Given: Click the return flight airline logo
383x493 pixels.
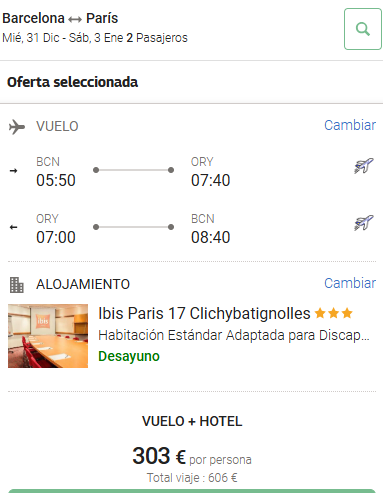Looking at the screenshot, I should 363,223.
